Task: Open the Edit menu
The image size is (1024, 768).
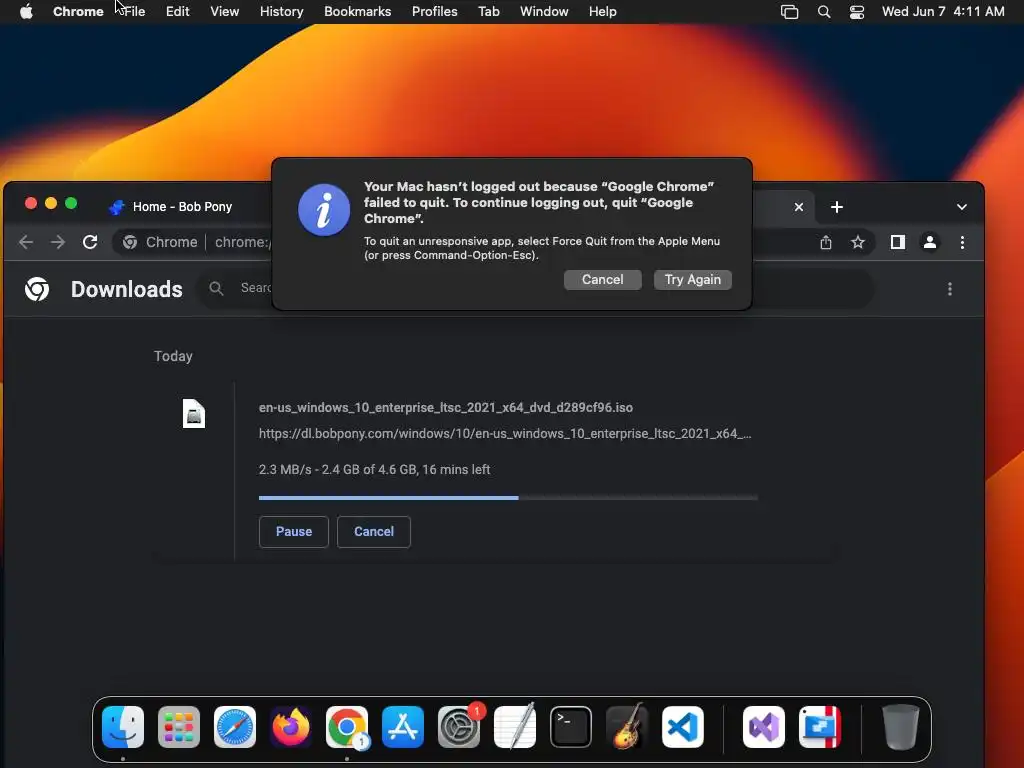Action: 178,11
